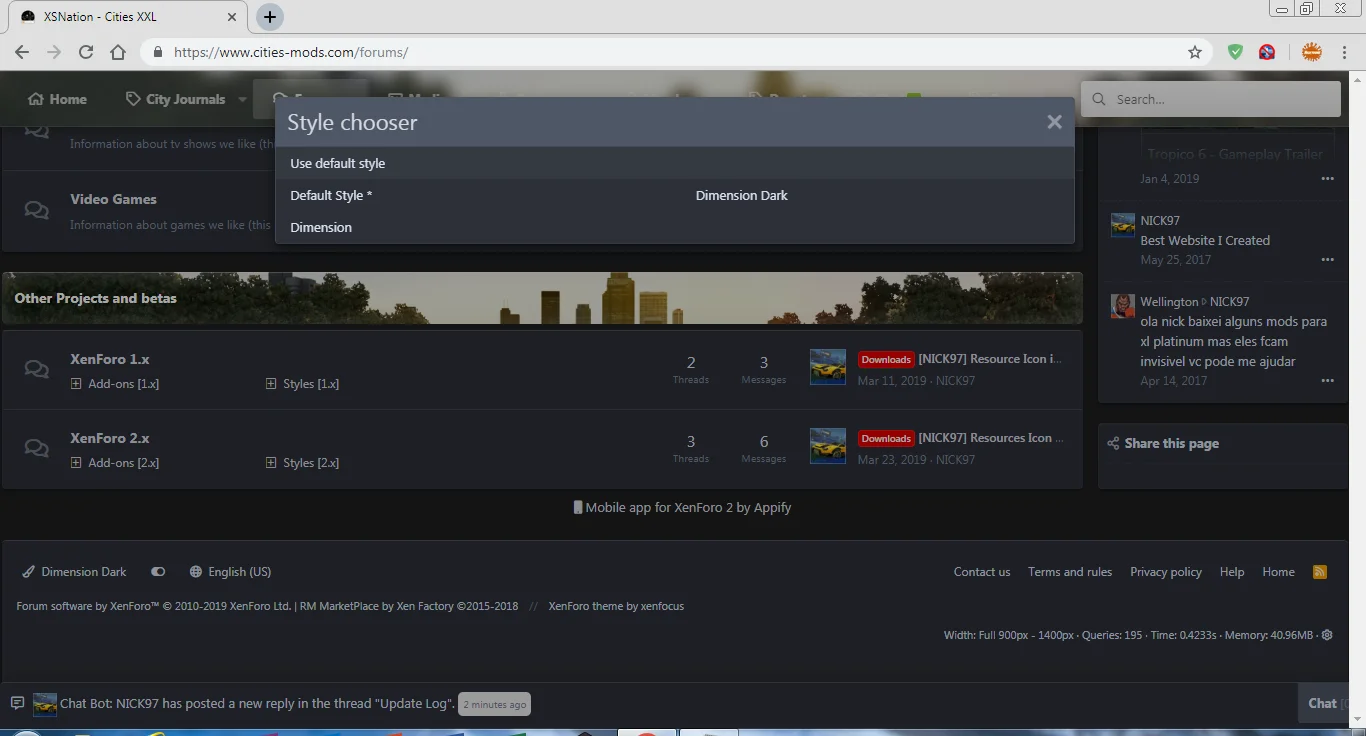Open the RSS feed icon
This screenshot has width=1366, height=736.
point(1320,572)
